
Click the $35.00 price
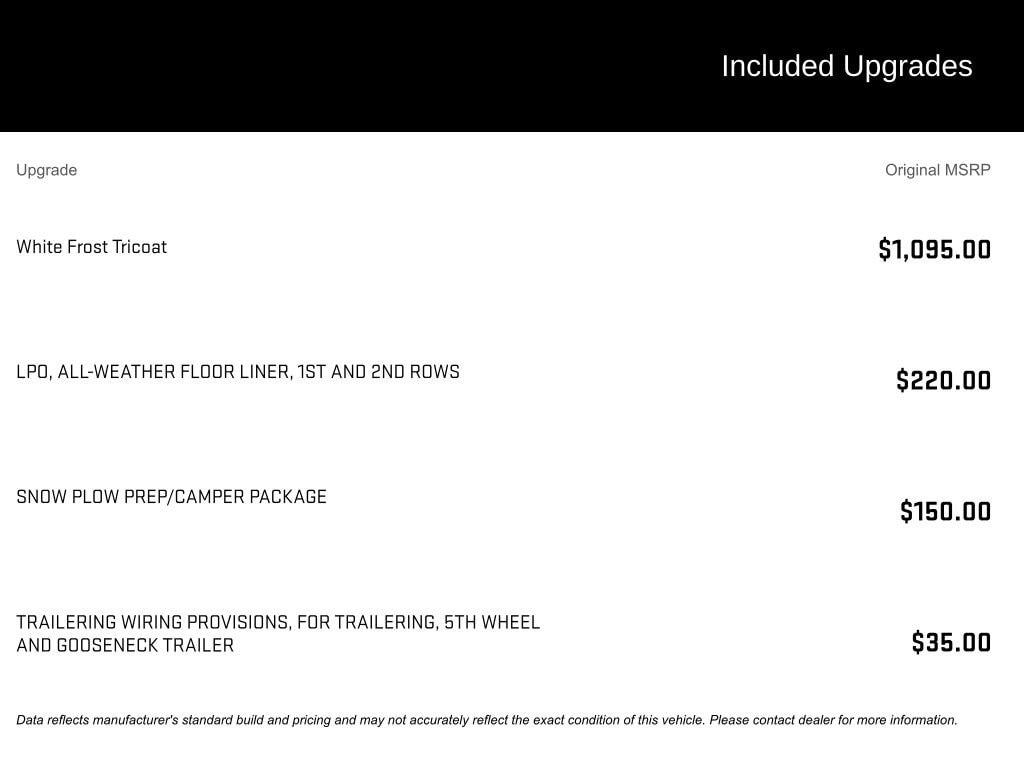point(951,642)
